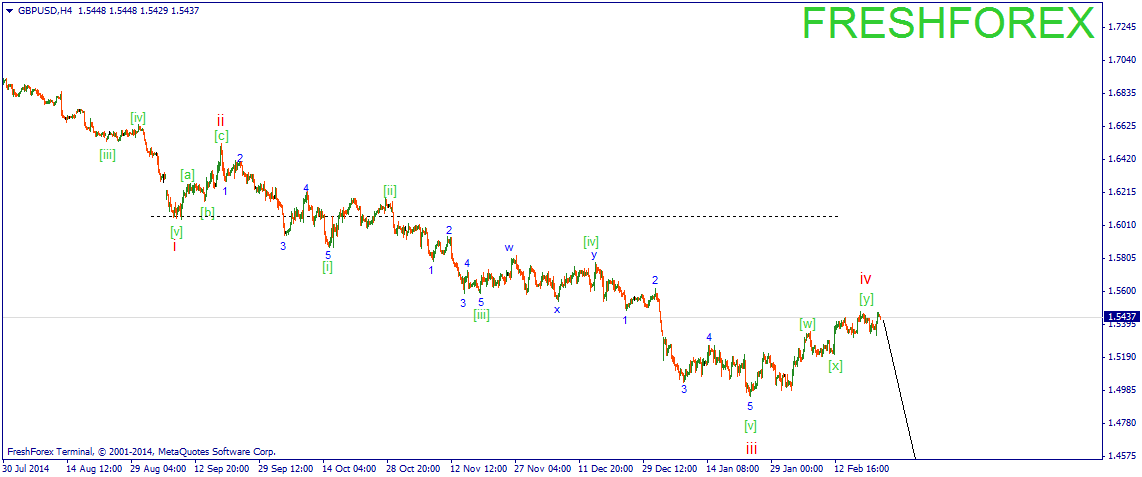Select the green [y] wave label
This screenshot has height=477, width=1142.
tap(866, 298)
